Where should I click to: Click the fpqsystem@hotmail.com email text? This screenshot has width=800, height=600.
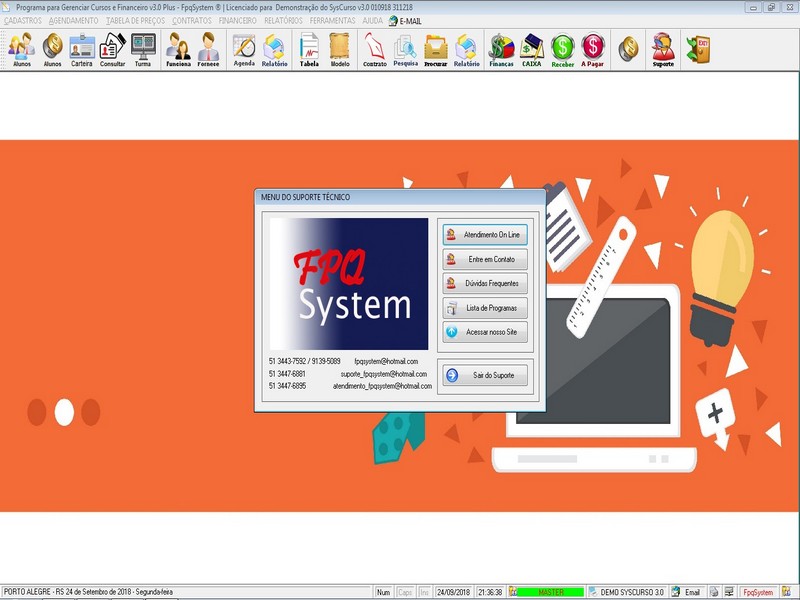coord(386,361)
